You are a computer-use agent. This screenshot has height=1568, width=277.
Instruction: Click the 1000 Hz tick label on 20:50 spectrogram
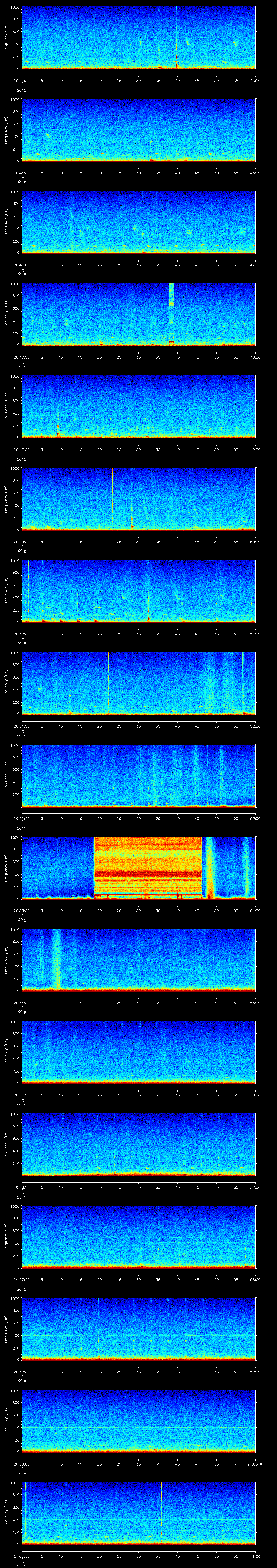click(14, 561)
